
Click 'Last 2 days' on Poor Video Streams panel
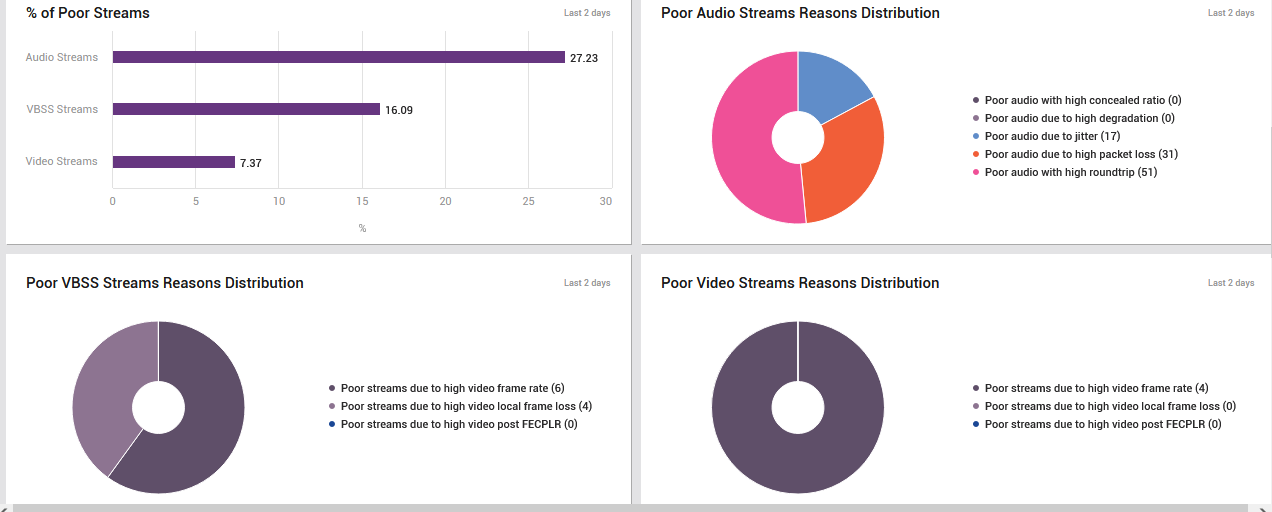point(1231,283)
